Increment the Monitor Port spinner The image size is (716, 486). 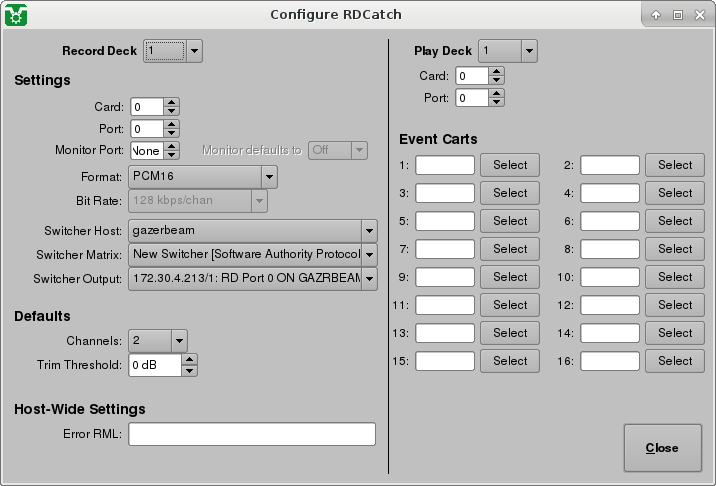pos(172,145)
